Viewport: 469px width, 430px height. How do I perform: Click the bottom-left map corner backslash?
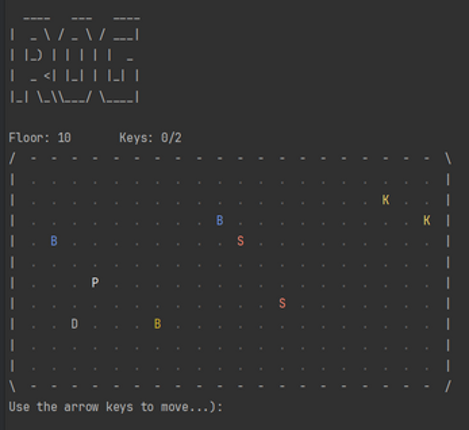click(12, 386)
